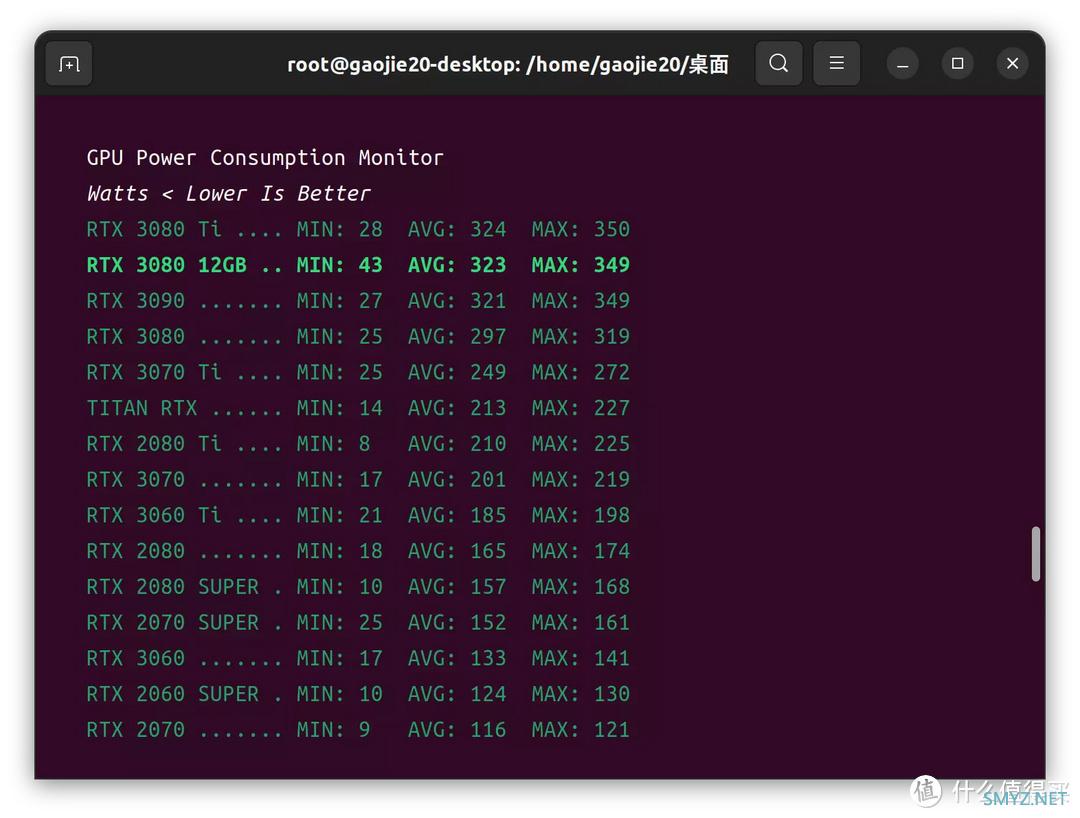Viewport: 1080px width, 818px height.
Task: Click the heading GPU Power Consumption Monitor
Action: click(x=265, y=158)
